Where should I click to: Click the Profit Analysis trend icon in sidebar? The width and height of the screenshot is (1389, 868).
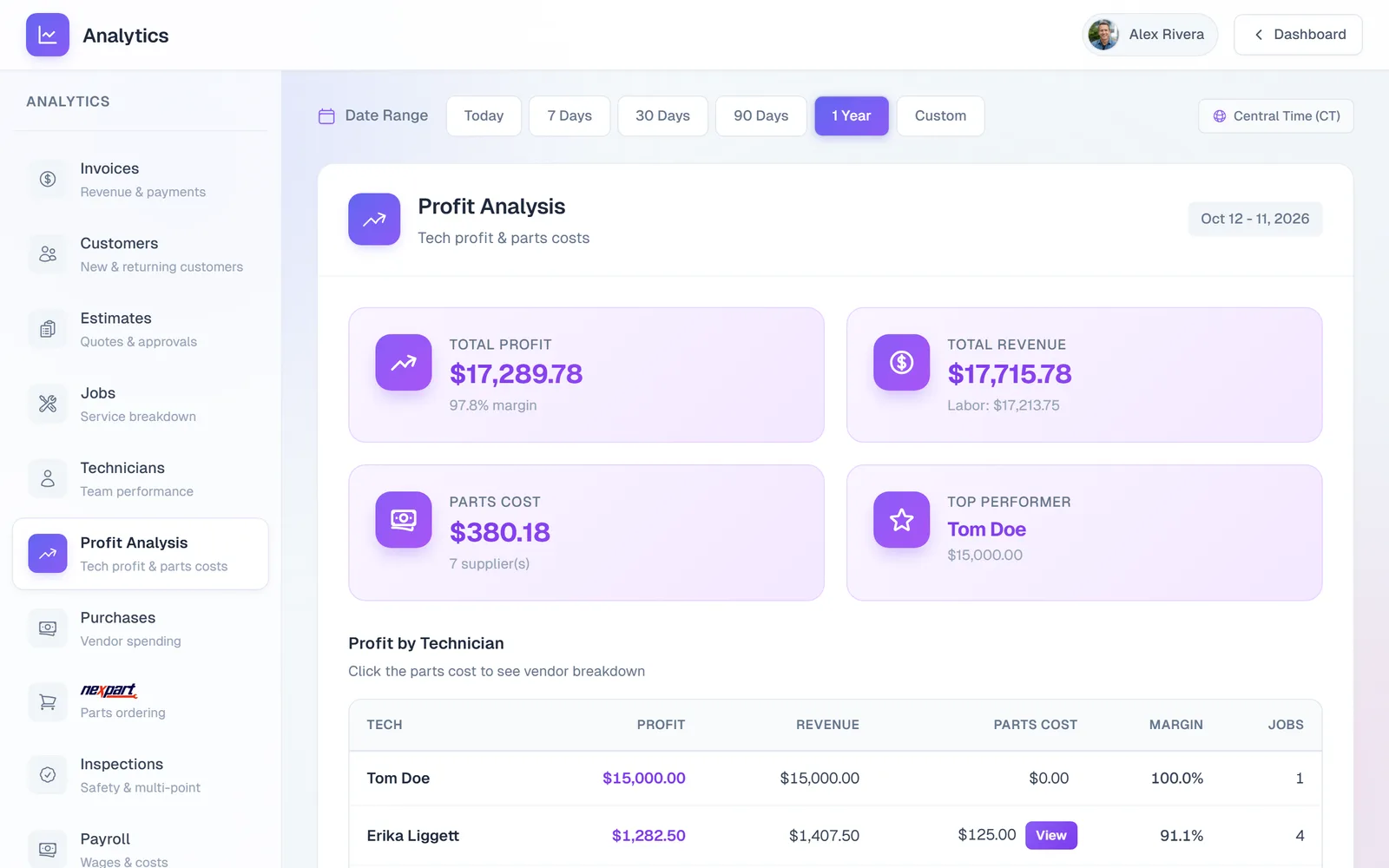[x=48, y=554]
